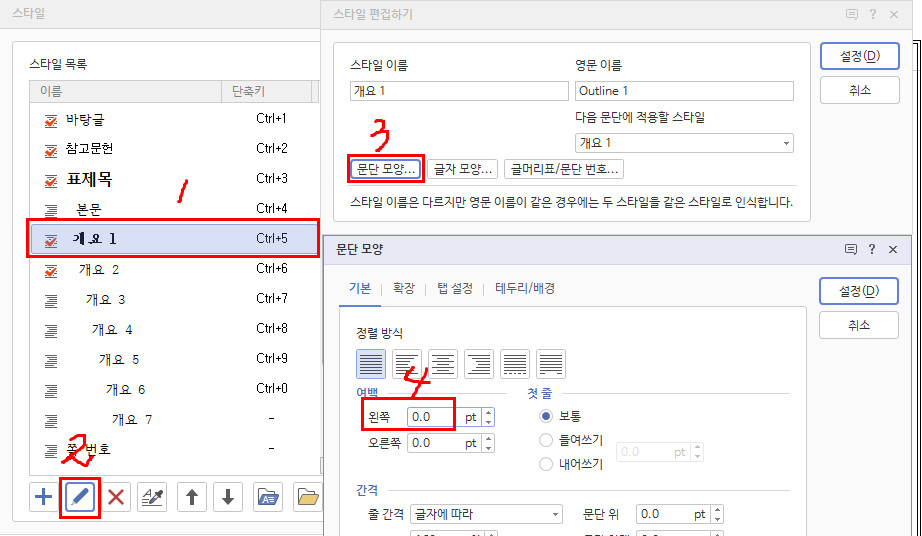Switch to the 확장 tab

click(404, 288)
